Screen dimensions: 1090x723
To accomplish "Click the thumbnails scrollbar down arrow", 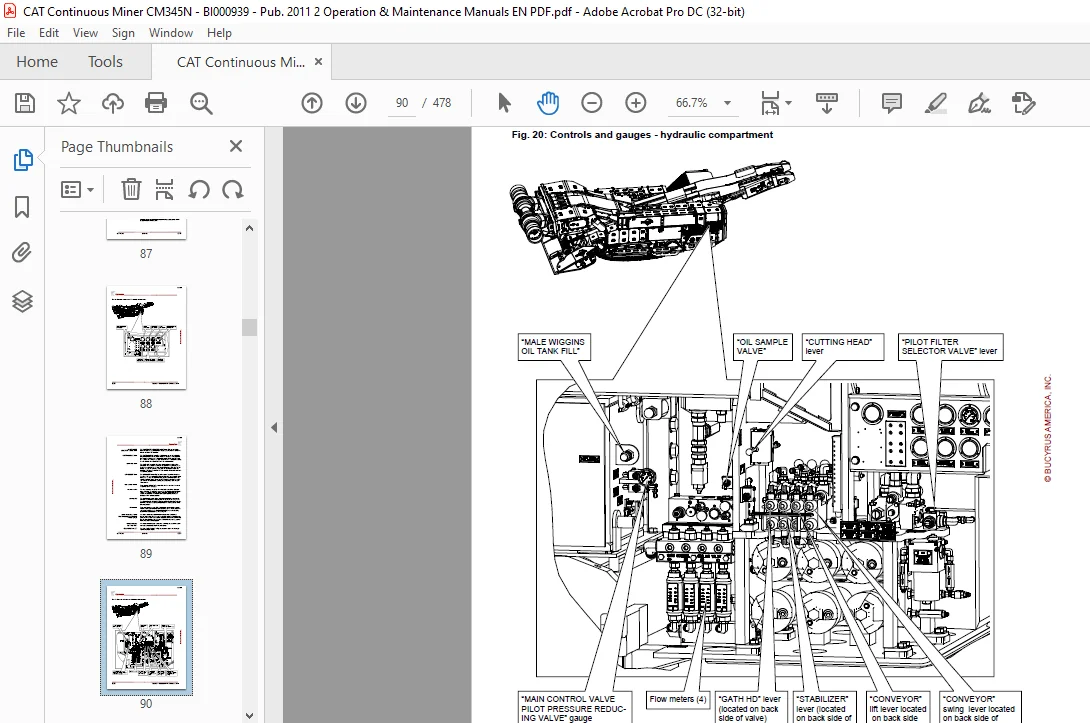I will pyautogui.click(x=250, y=715).
